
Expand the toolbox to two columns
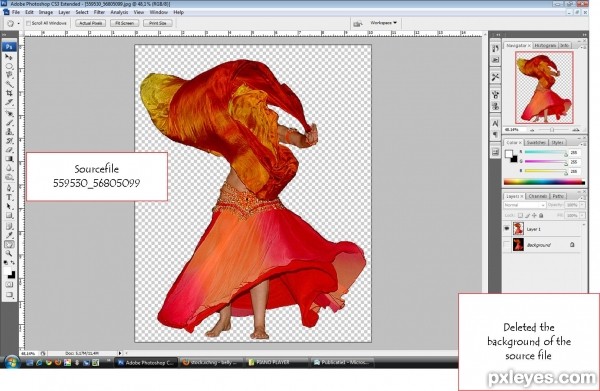tap(5, 35)
